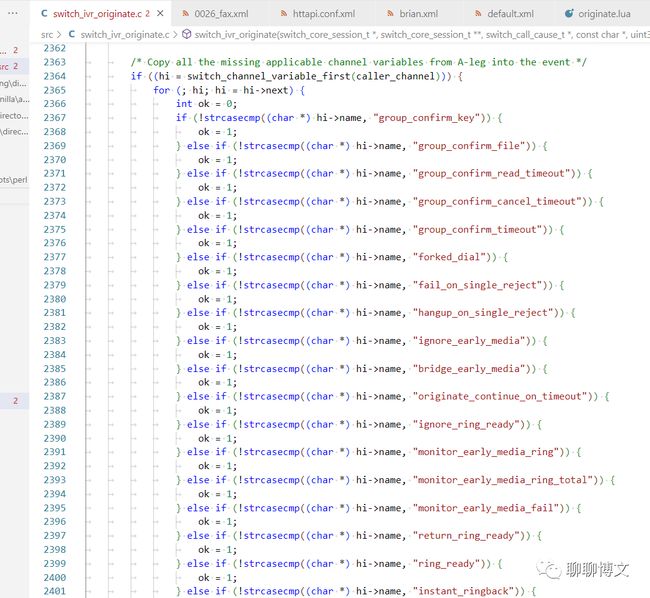
Task: Click the src breadcrumb
Action: coord(47,35)
